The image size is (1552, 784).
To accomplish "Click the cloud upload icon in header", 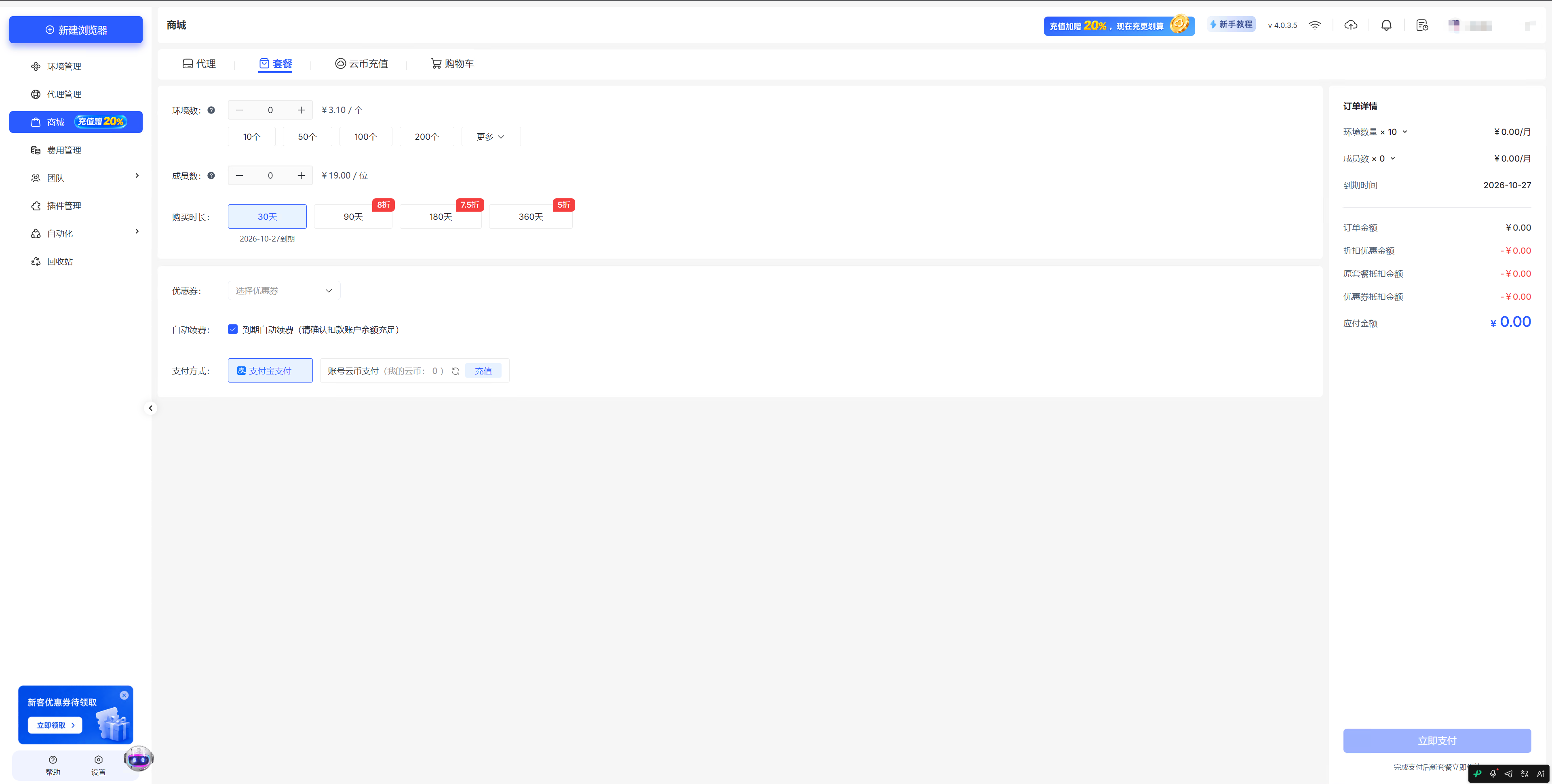I will (x=1351, y=25).
